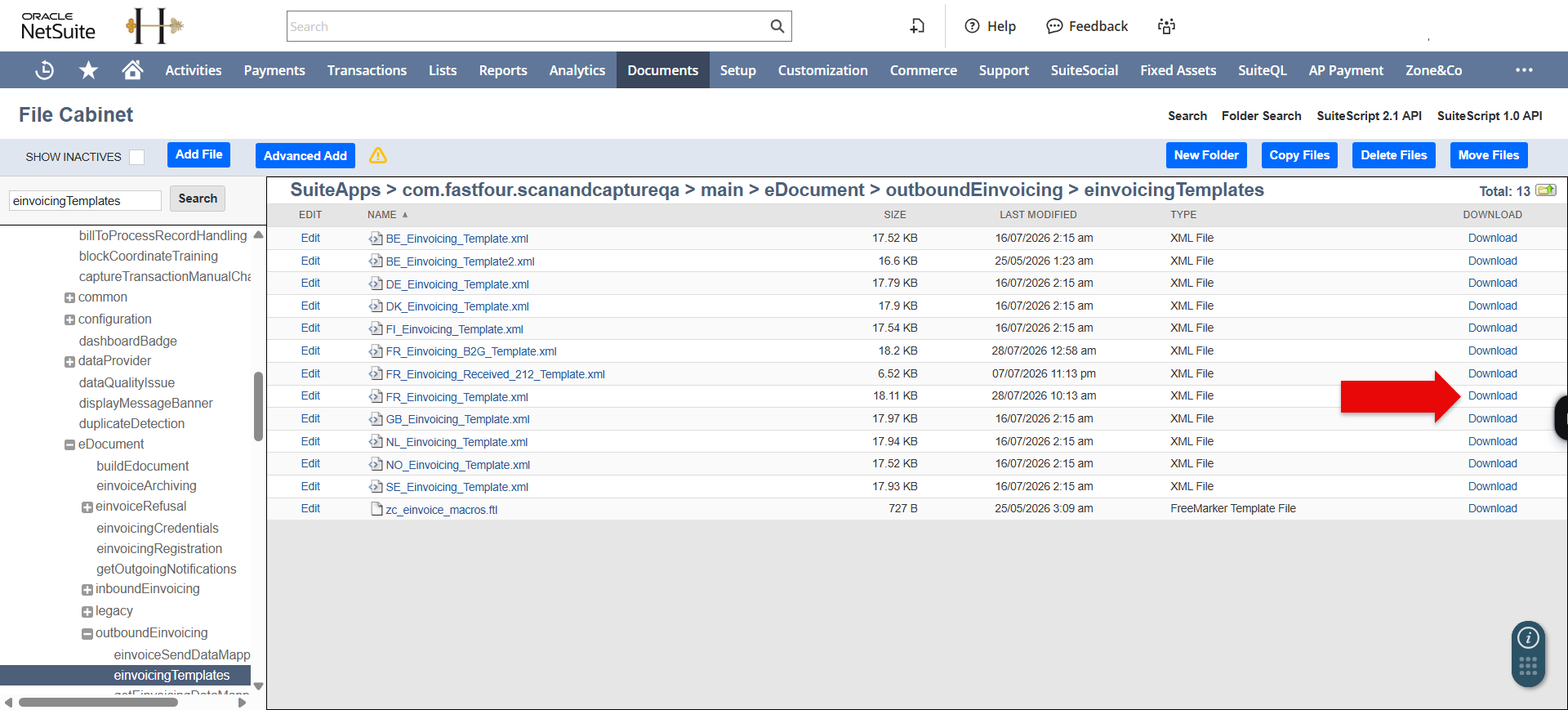
Task: Click the NetSuite logo
Action: [58, 27]
